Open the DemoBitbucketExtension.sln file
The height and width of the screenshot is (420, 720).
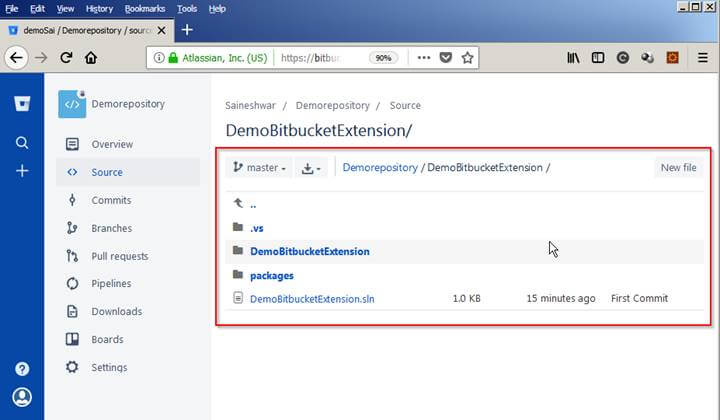coord(312,298)
